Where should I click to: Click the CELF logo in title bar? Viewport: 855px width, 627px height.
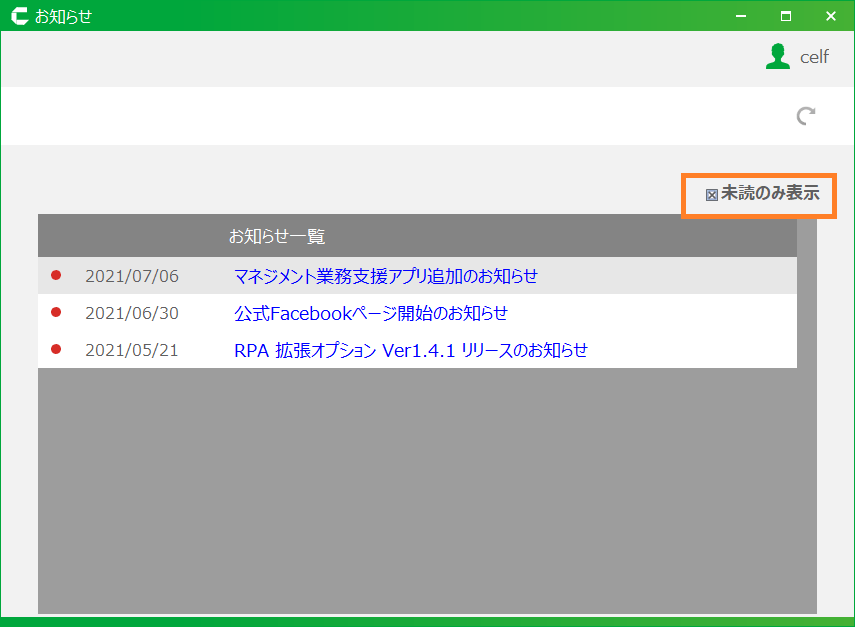18,16
